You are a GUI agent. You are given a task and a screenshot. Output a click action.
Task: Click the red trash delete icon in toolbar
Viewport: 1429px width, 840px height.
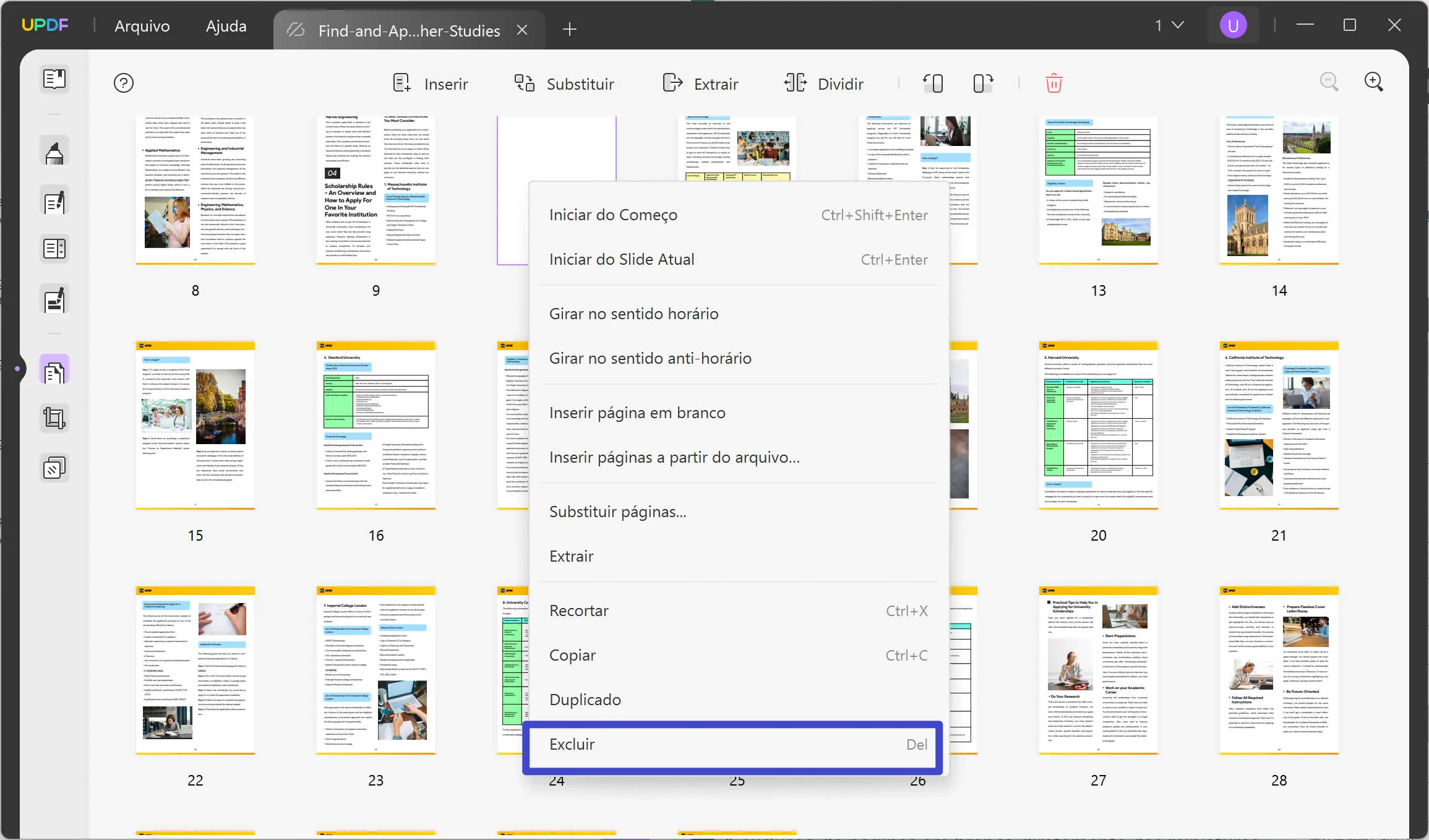pyautogui.click(x=1054, y=82)
